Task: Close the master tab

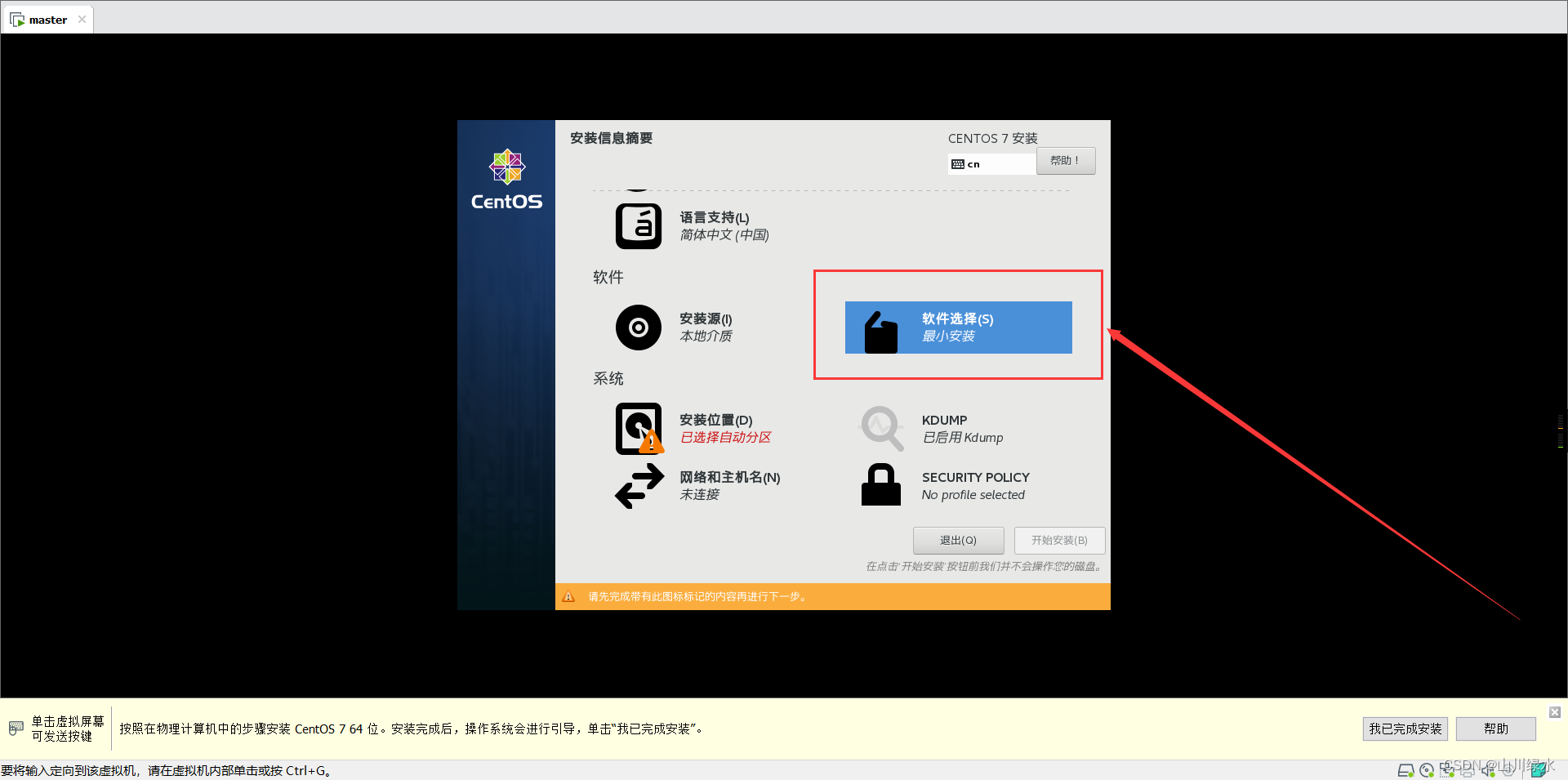Action: coord(82,20)
